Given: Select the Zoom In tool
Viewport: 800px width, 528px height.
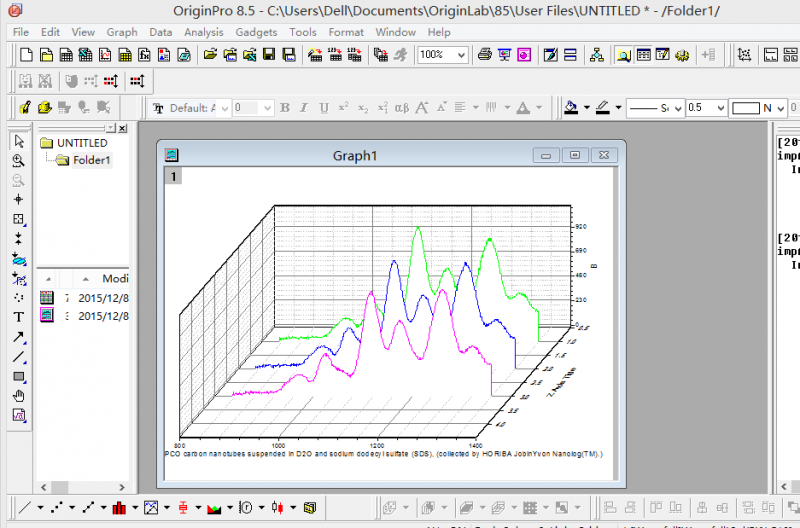Looking at the screenshot, I should click(19, 161).
